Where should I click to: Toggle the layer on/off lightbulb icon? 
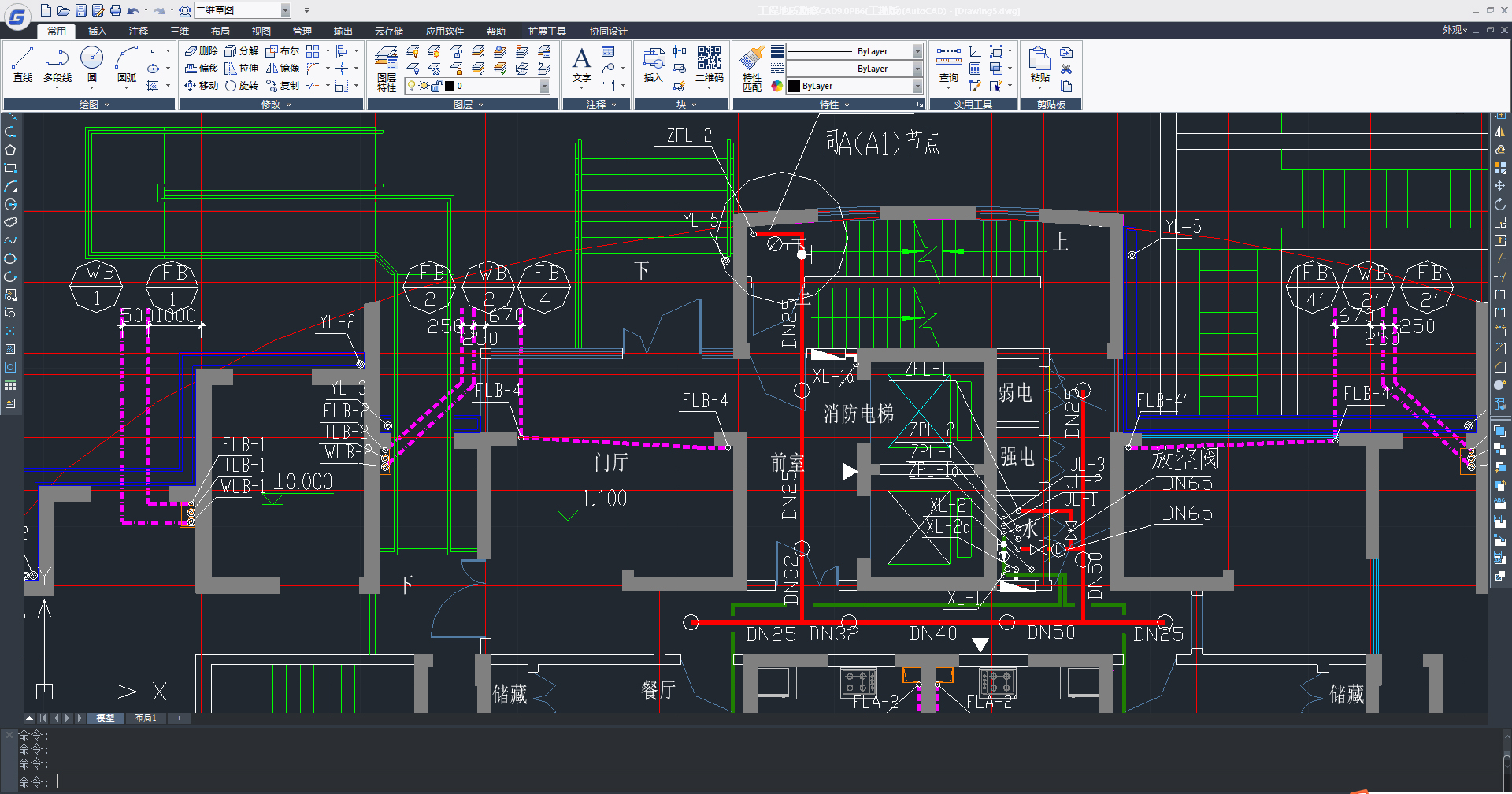[411, 86]
